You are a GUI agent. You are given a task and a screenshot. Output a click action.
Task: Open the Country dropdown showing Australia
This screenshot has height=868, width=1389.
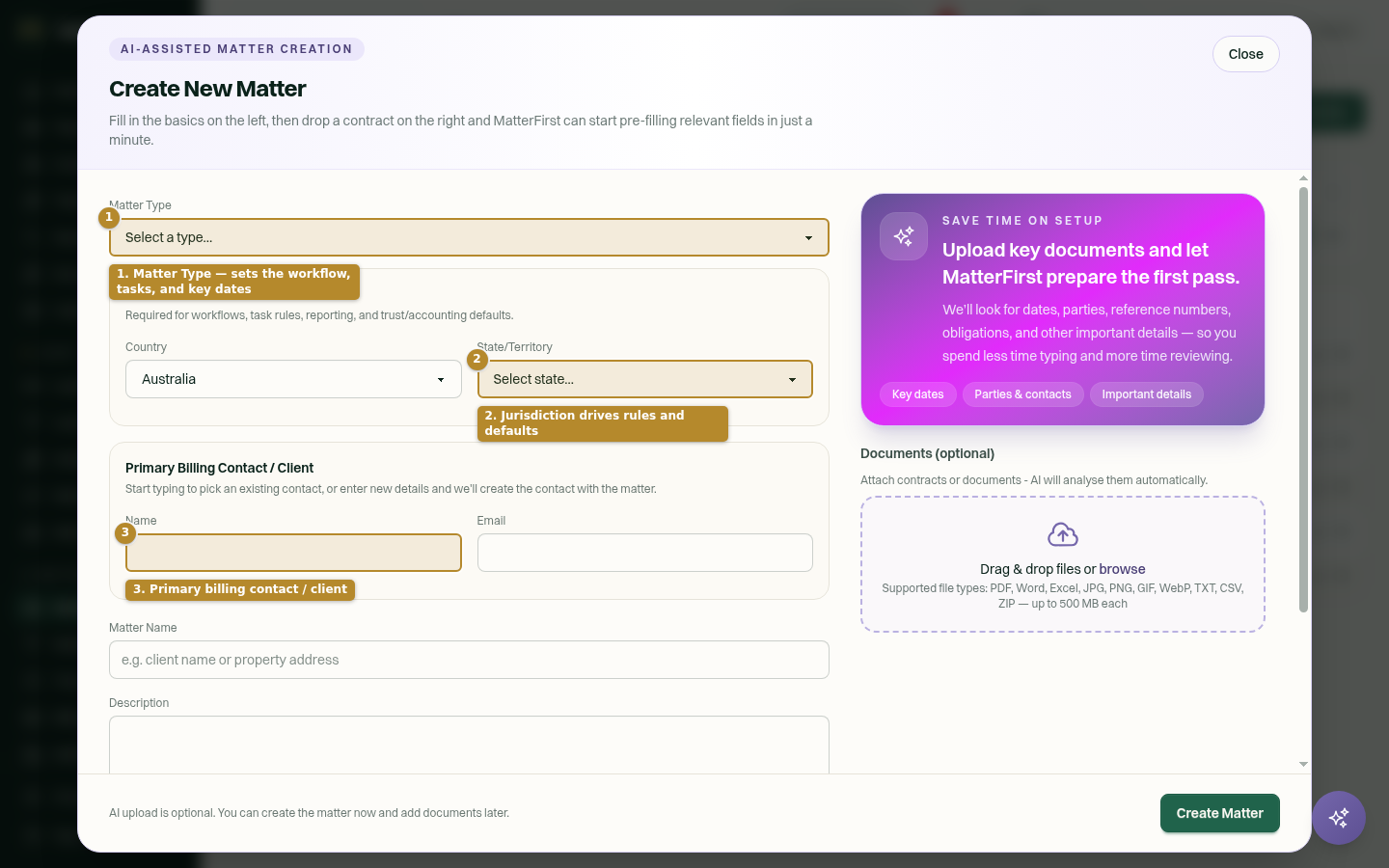click(293, 379)
